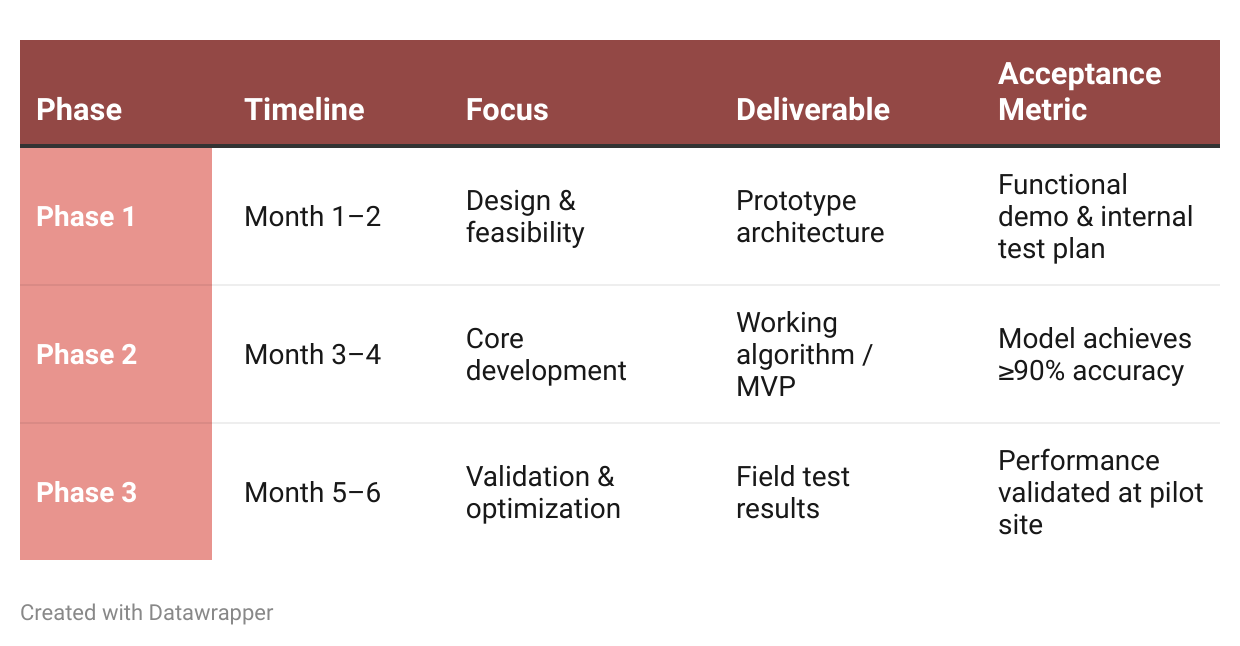
Task: Select the Month 3–4 timeline cell
Action: click(x=313, y=355)
